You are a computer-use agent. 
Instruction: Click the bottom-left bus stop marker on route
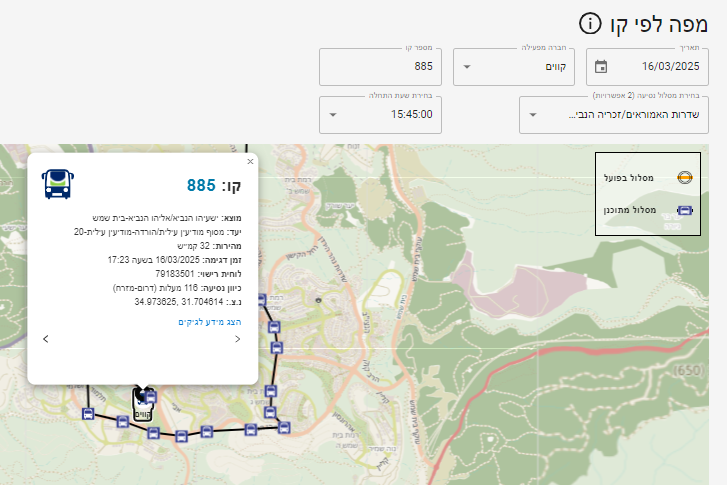tap(88, 413)
